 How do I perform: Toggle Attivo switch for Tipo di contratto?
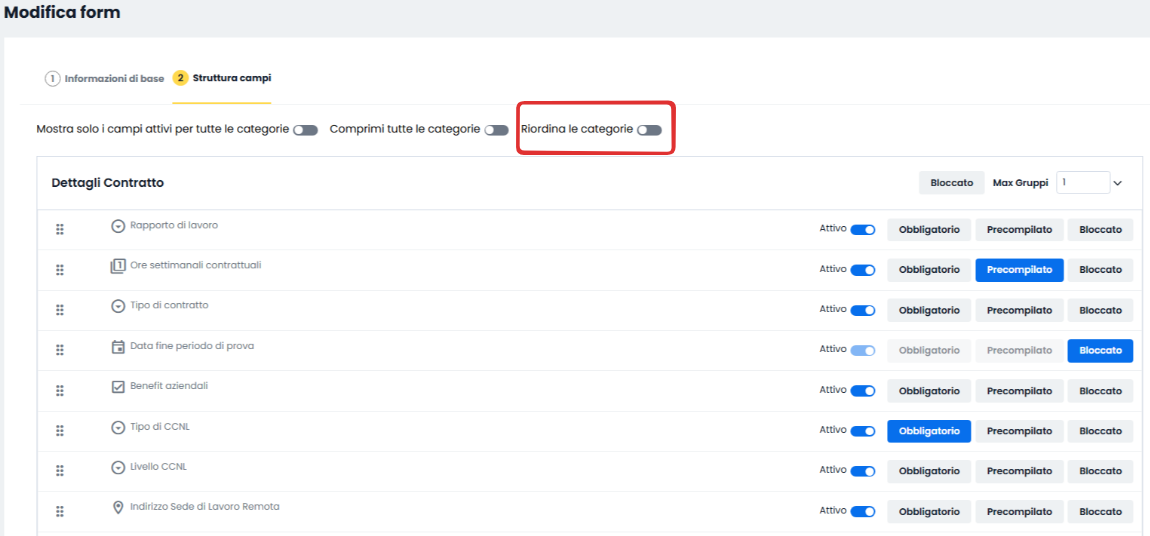coord(862,310)
